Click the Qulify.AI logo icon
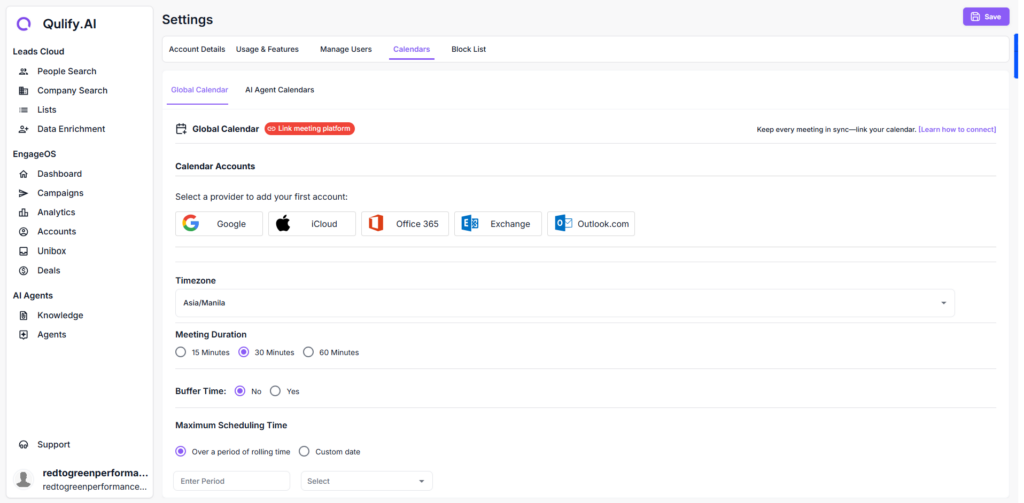The image size is (1024, 503). [24, 24]
